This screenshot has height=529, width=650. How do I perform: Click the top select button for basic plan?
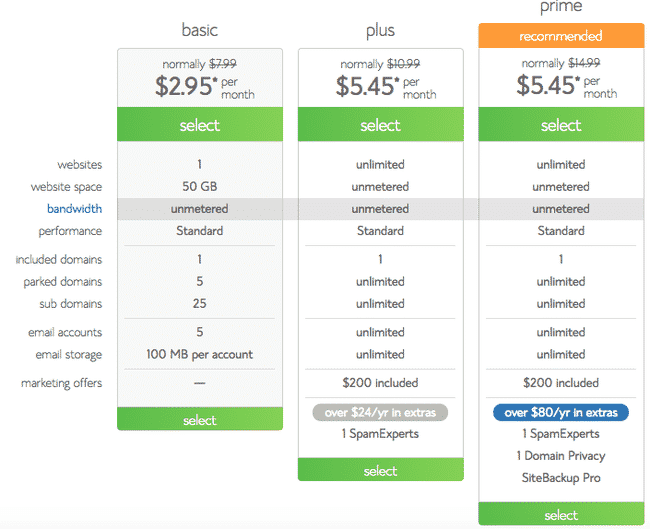pos(200,126)
